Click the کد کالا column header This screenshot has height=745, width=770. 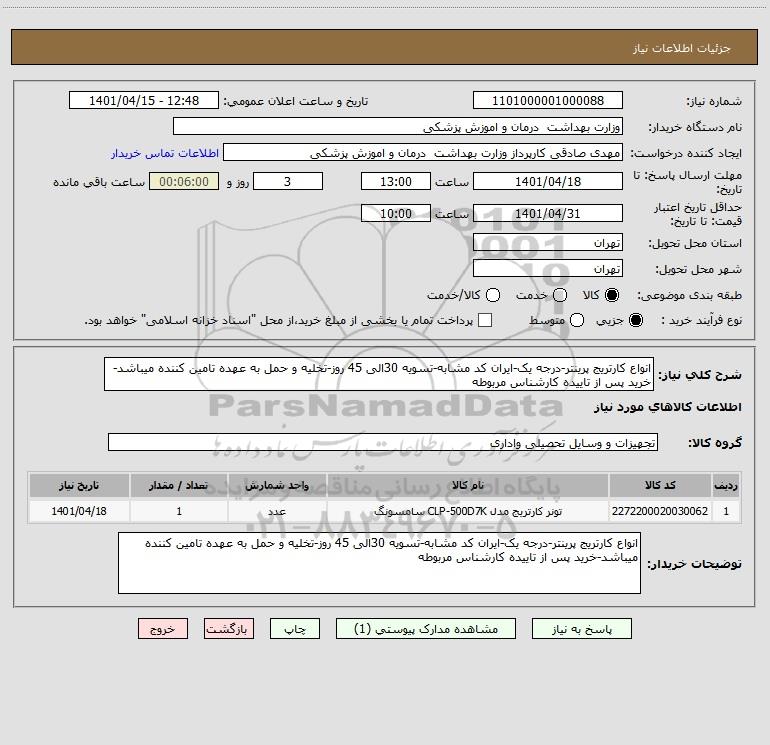tap(660, 485)
